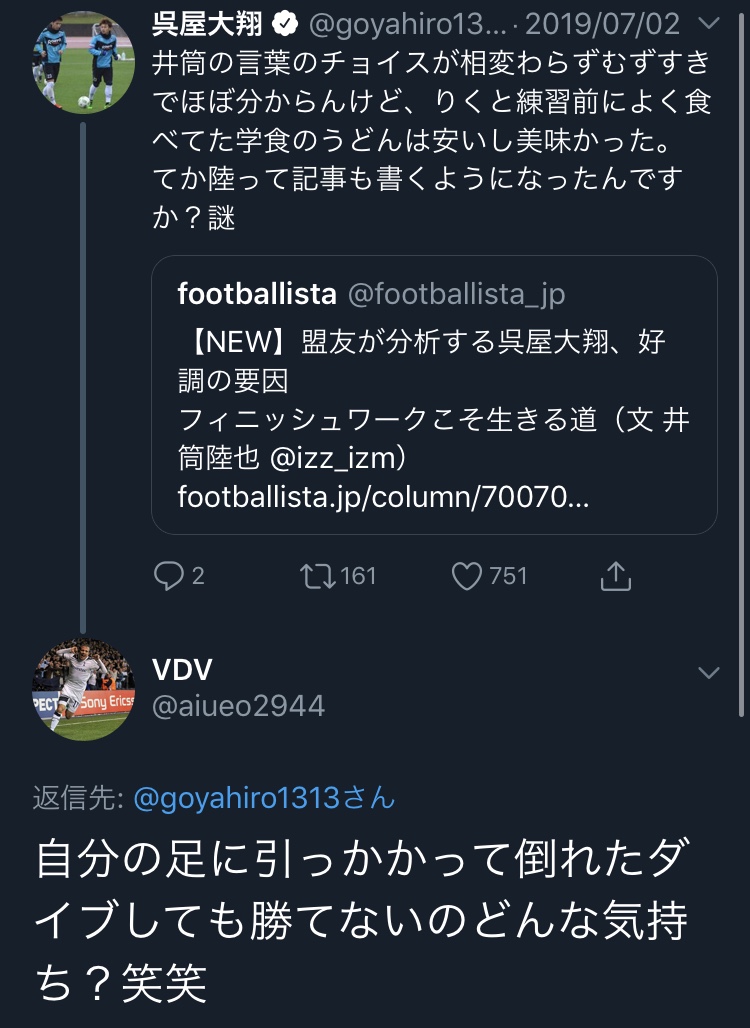The height and width of the screenshot is (1028, 750).
Task: View the 751 likes count
Action: click(x=508, y=575)
